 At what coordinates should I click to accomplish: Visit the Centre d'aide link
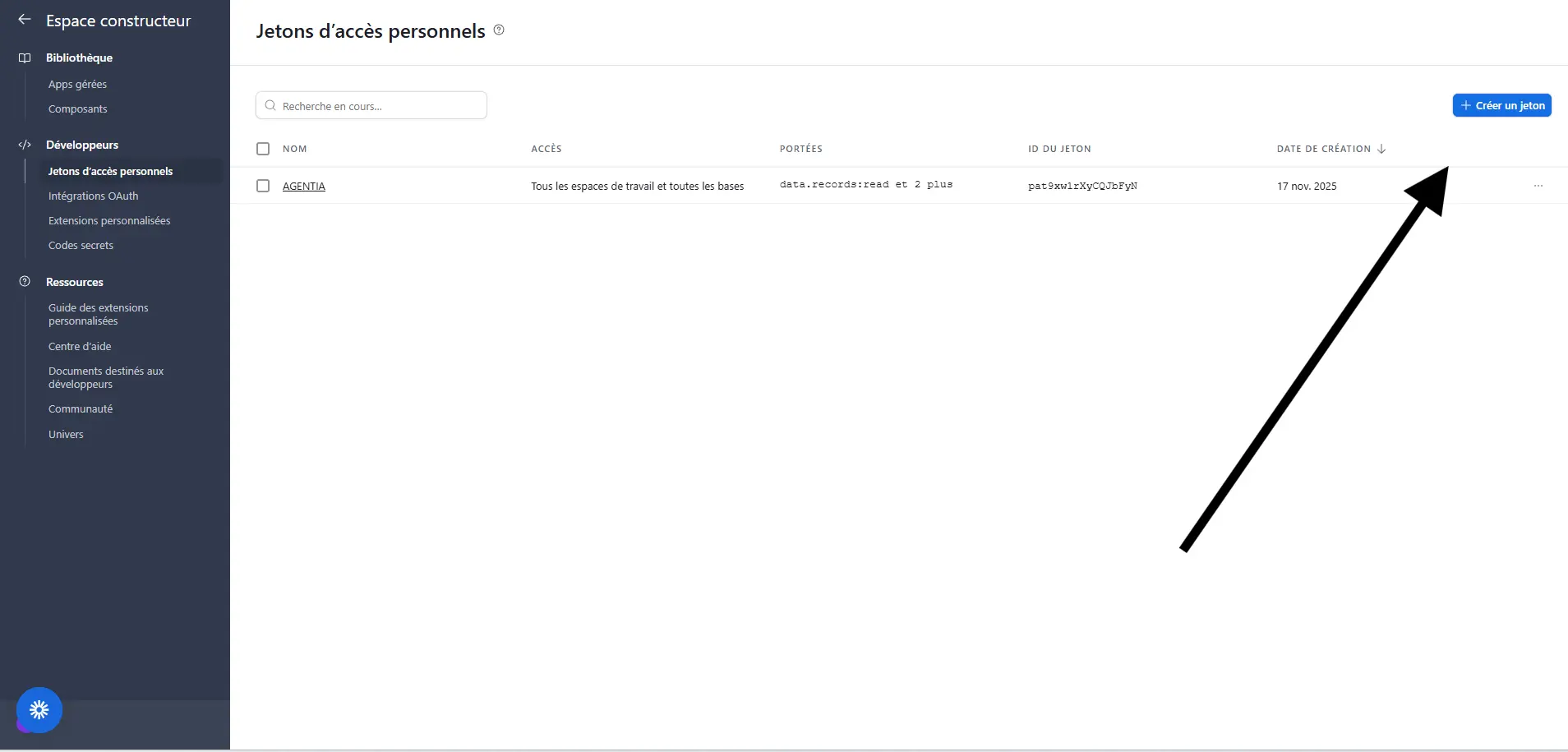(80, 346)
